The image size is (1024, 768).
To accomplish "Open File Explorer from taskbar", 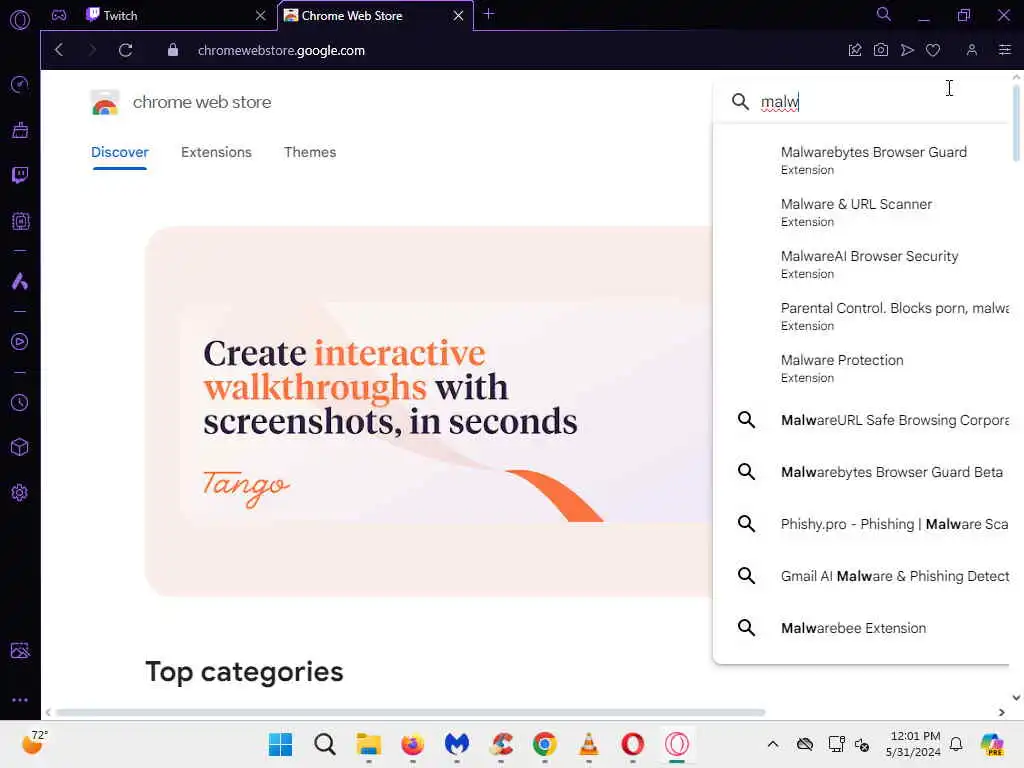I will coord(368,744).
